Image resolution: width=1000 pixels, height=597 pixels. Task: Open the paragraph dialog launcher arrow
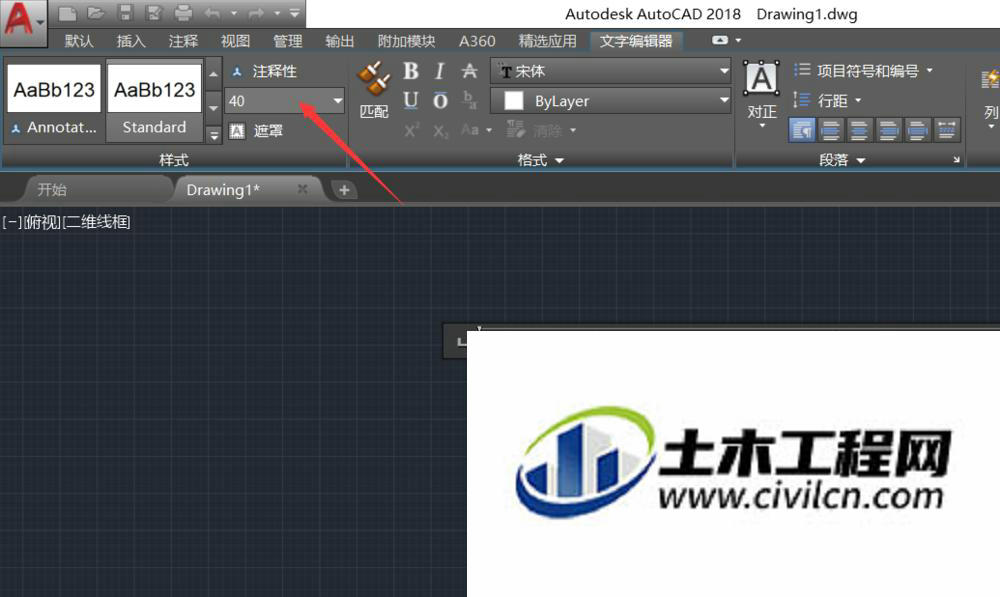pyautogui.click(x=956, y=159)
